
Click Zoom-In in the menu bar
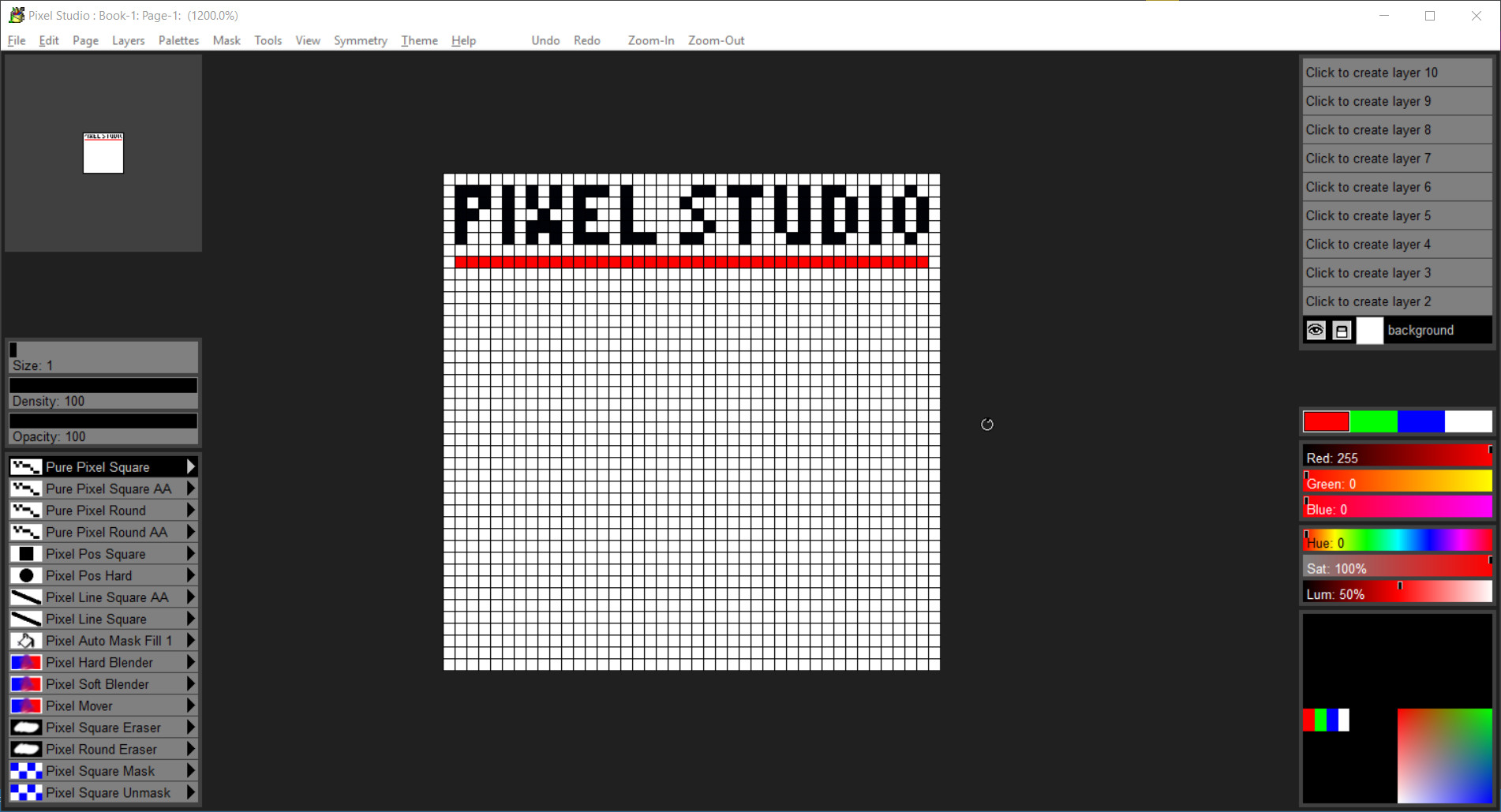(651, 40)
